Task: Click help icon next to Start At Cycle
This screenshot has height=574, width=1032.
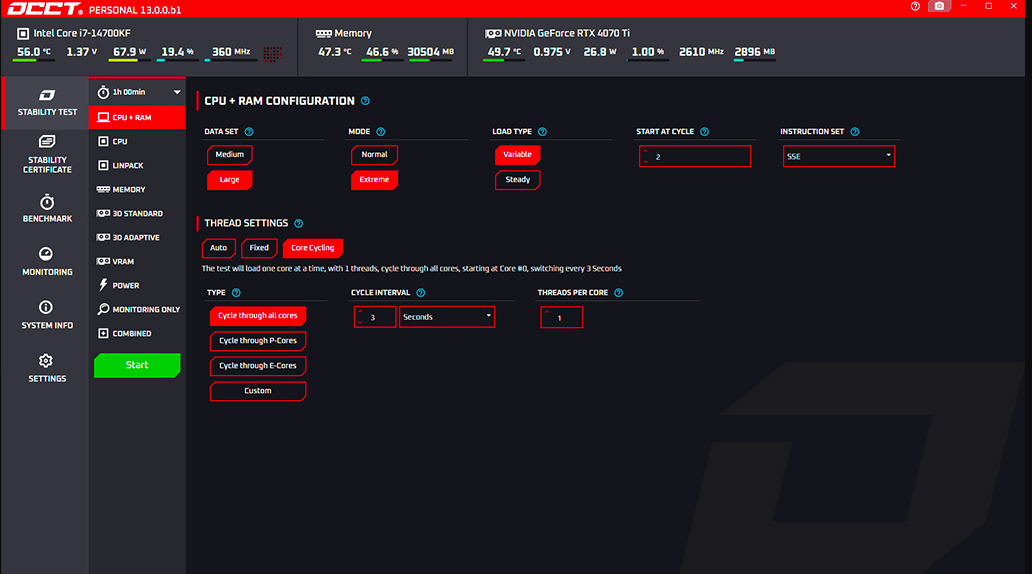Action: pos(704,132)
